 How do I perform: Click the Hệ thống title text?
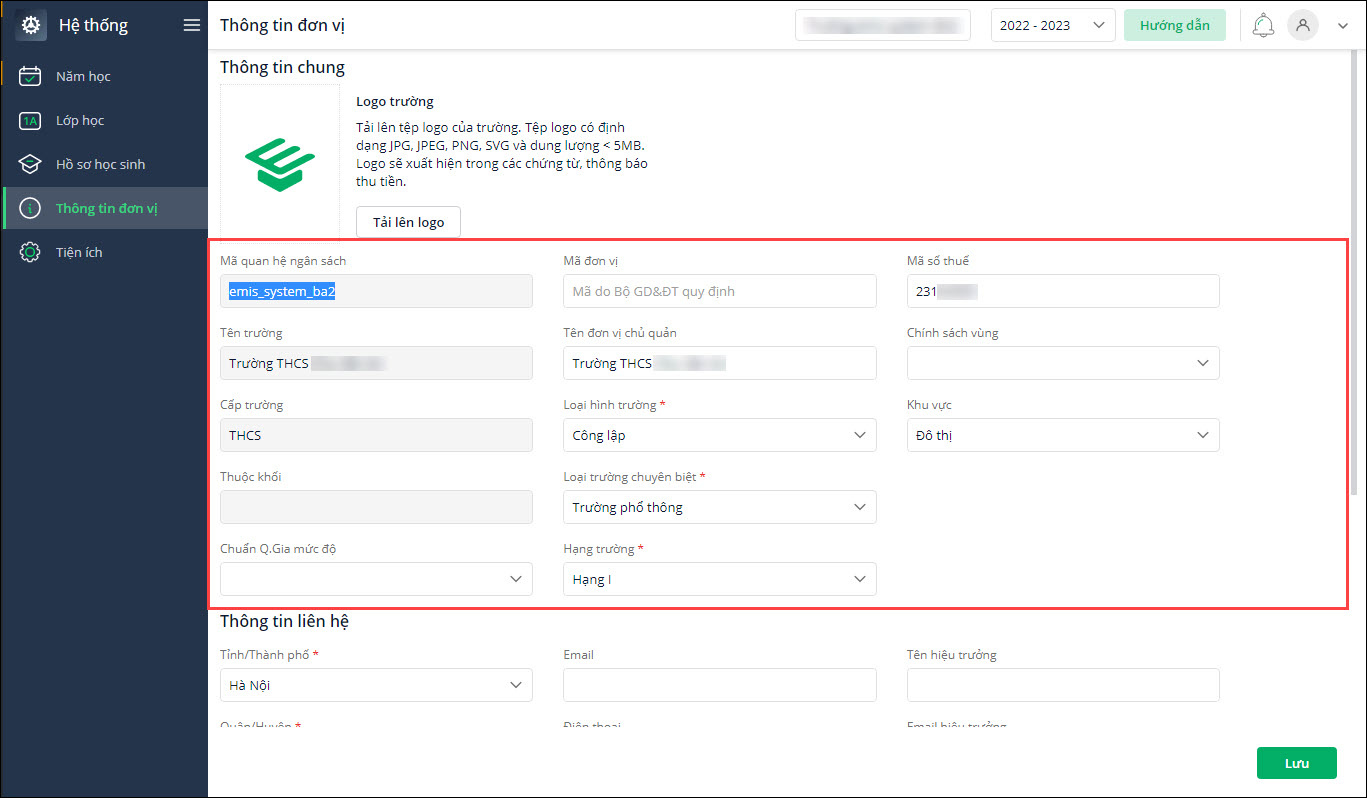click(93, 25)
